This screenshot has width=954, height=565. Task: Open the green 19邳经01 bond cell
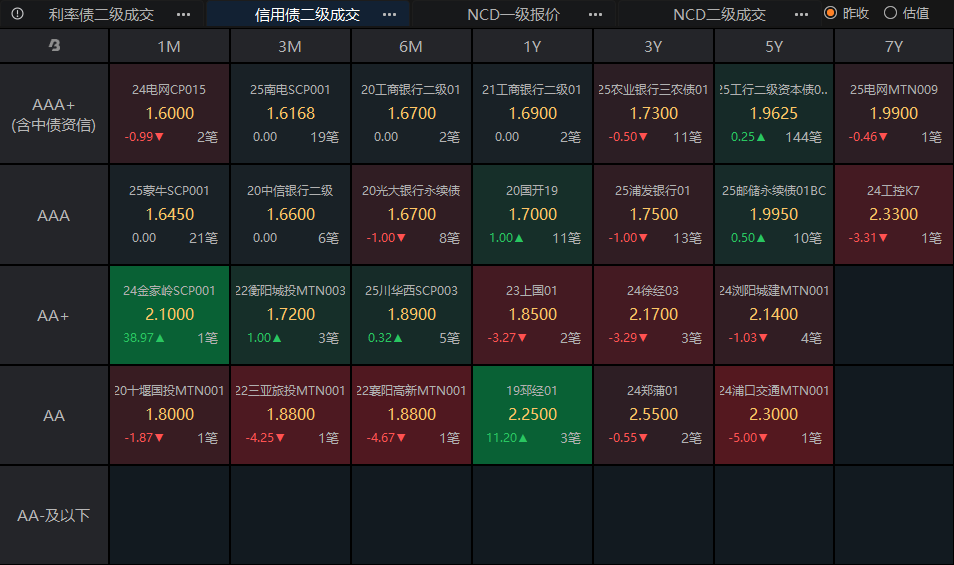[x=532, y=415]
